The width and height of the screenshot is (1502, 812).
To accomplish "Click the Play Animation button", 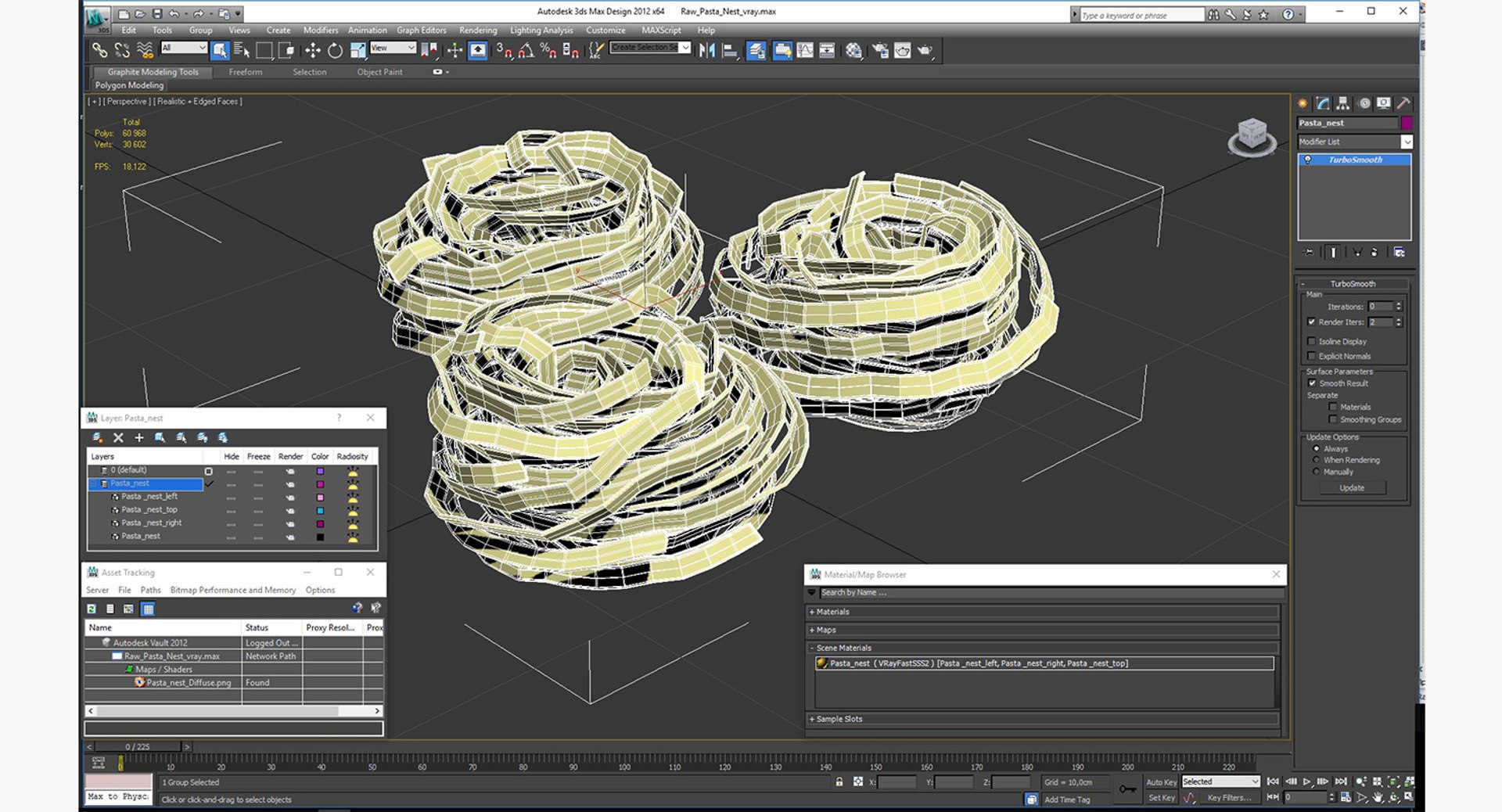I will click(x=1306, y=781).
